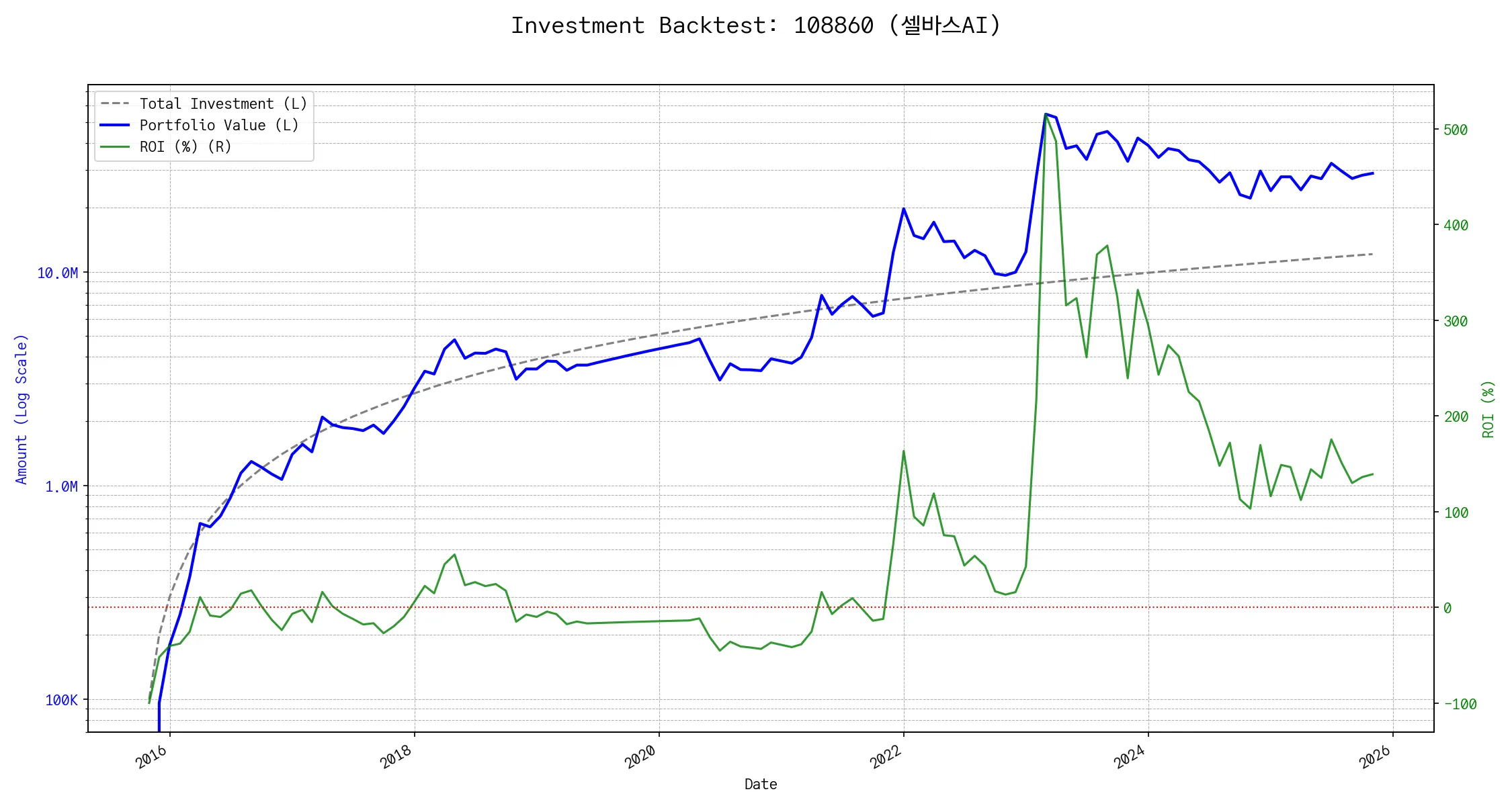
Task: Click the Portfolio Value legend entry
Action: tap(218, 126)
